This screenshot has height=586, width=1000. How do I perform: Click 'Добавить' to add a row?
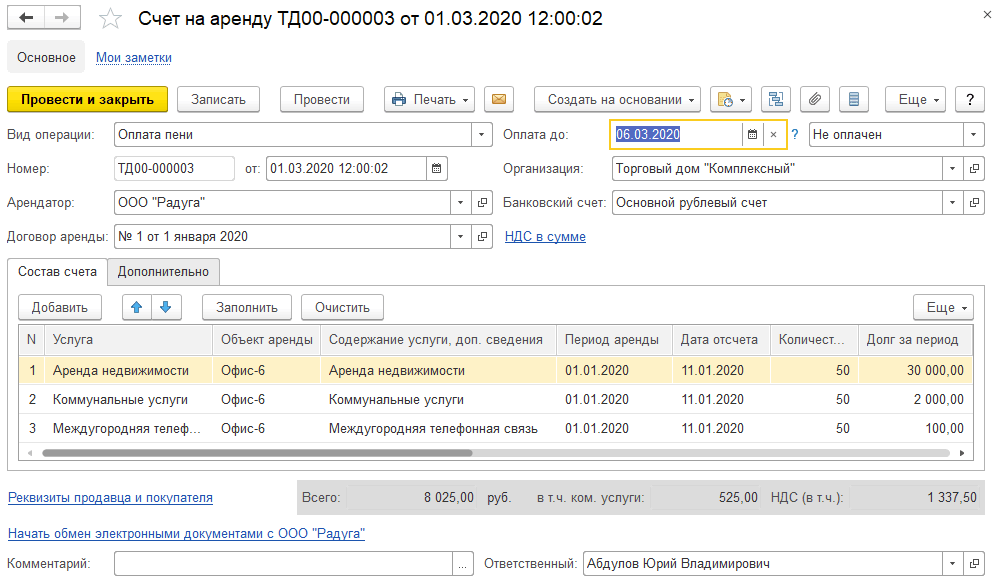(x=60, y=307)
